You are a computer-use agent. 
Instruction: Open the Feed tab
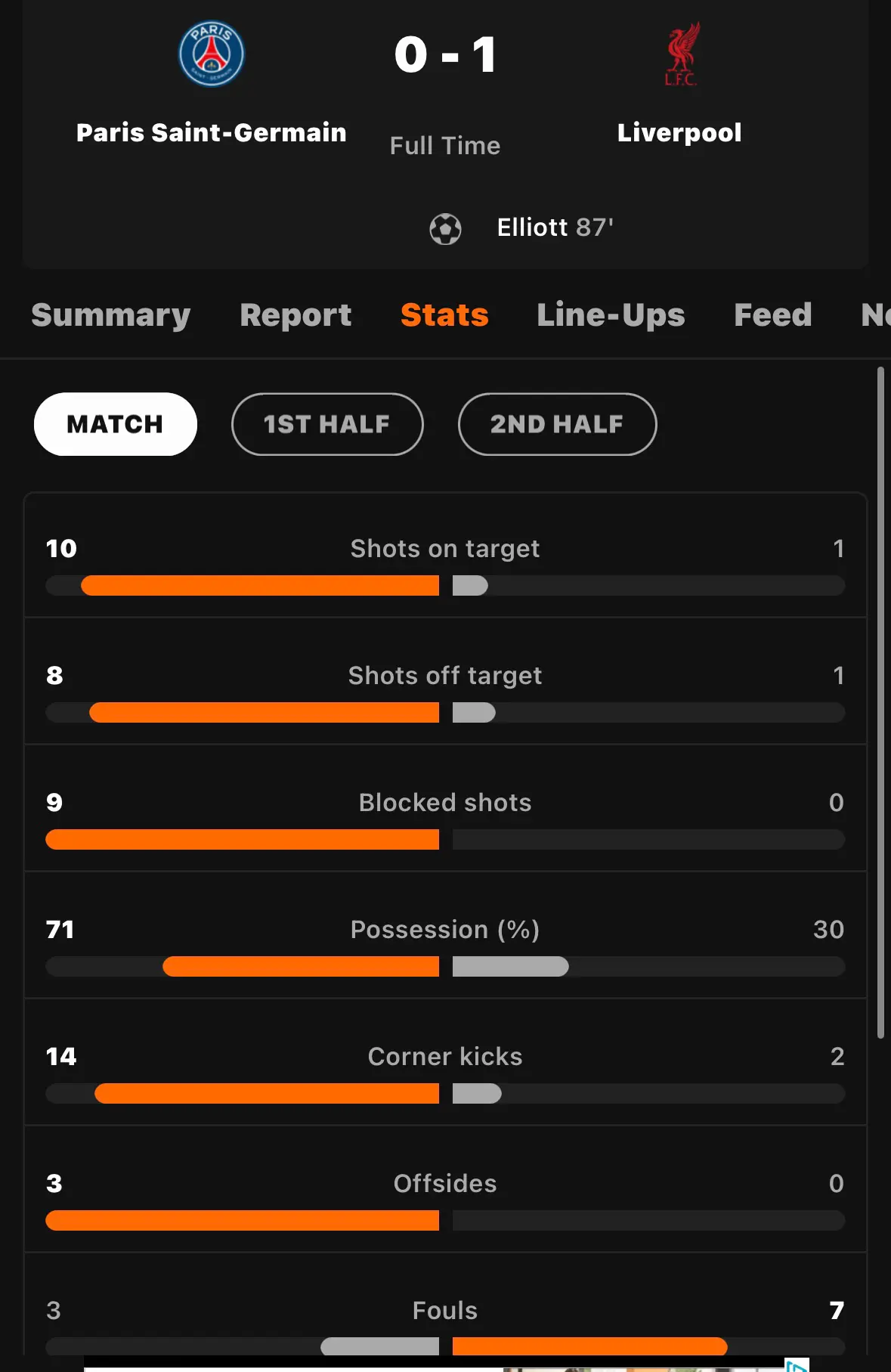[773, 315]
